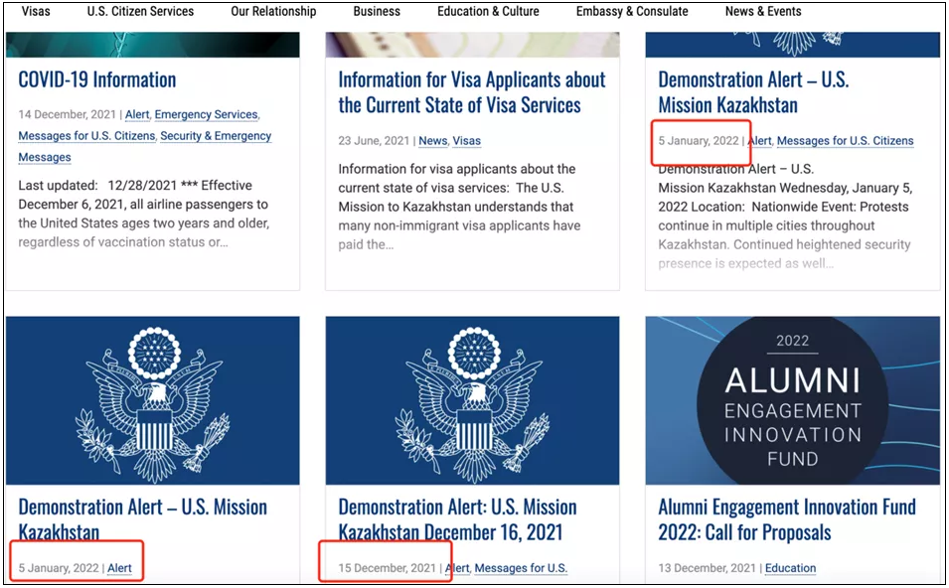Follow the Security & Emergency tag link
The image size is (949, 588).
pyautogui.click(x=215, y=136)
